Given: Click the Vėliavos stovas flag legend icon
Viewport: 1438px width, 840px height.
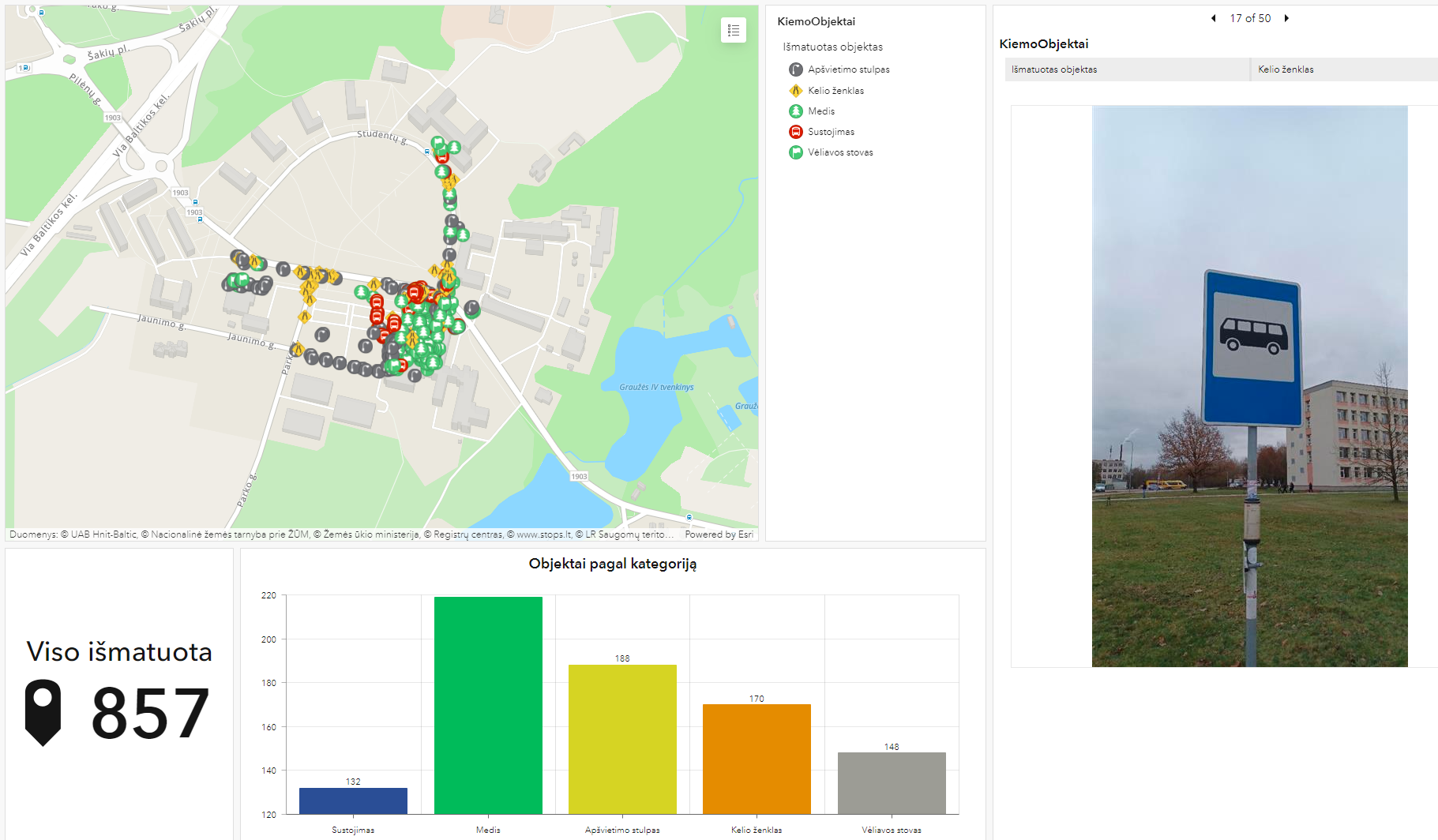Looking at the screenshot, I should pos(796,152).
